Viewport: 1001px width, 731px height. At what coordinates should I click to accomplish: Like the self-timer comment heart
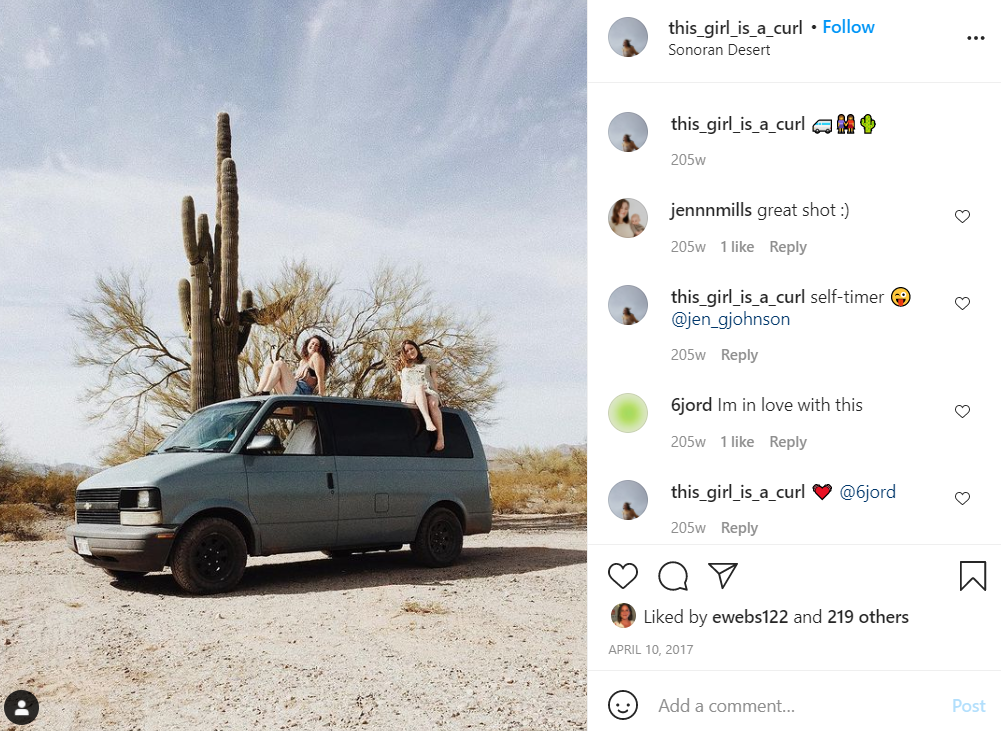click(x=962, y=303)
